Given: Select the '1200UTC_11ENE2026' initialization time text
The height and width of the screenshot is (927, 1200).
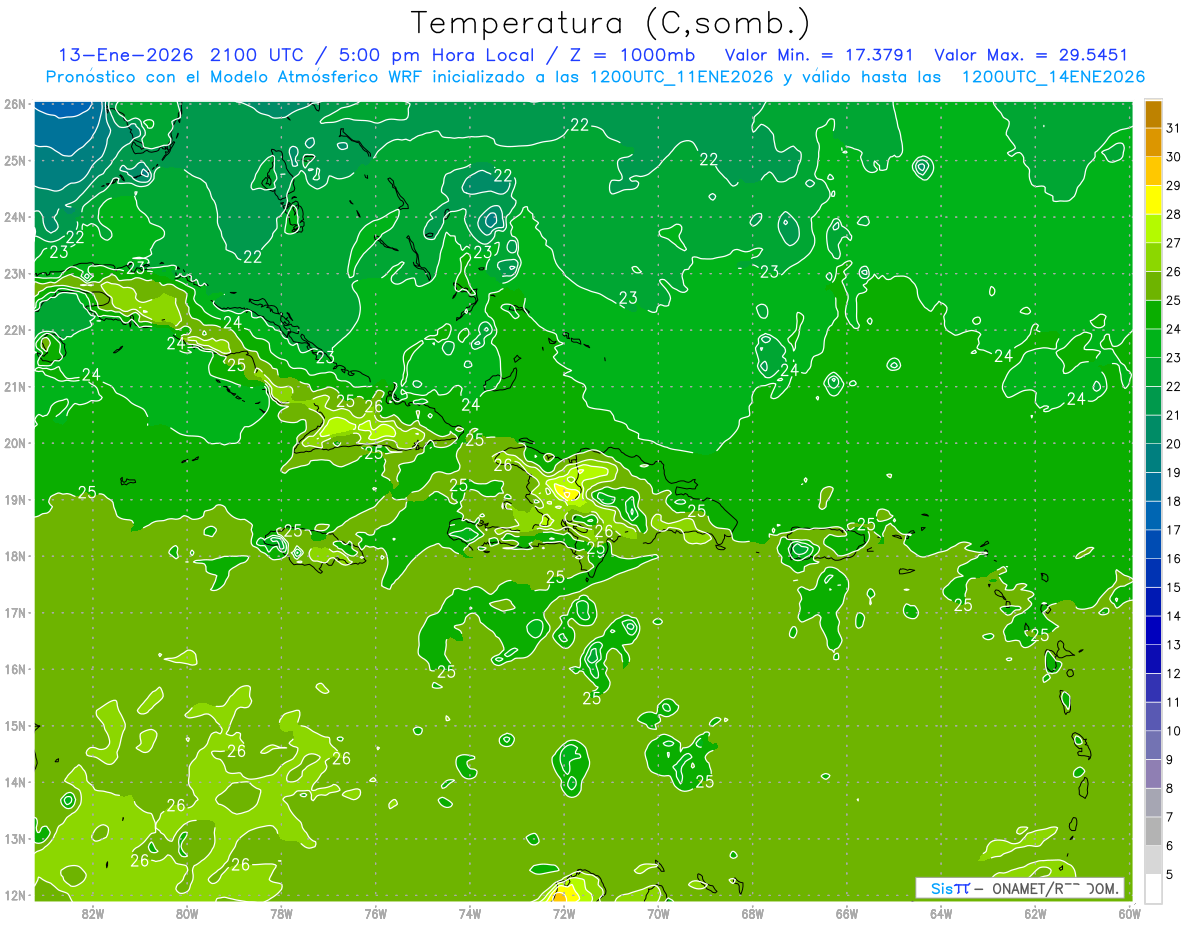Looking at the screenshot, I should click(682, 77).
